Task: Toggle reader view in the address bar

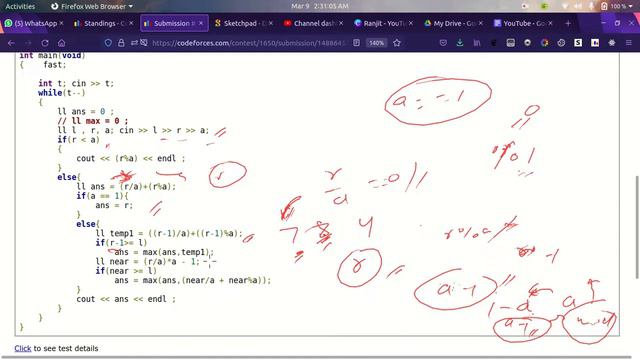Action: tap(356, 43)
